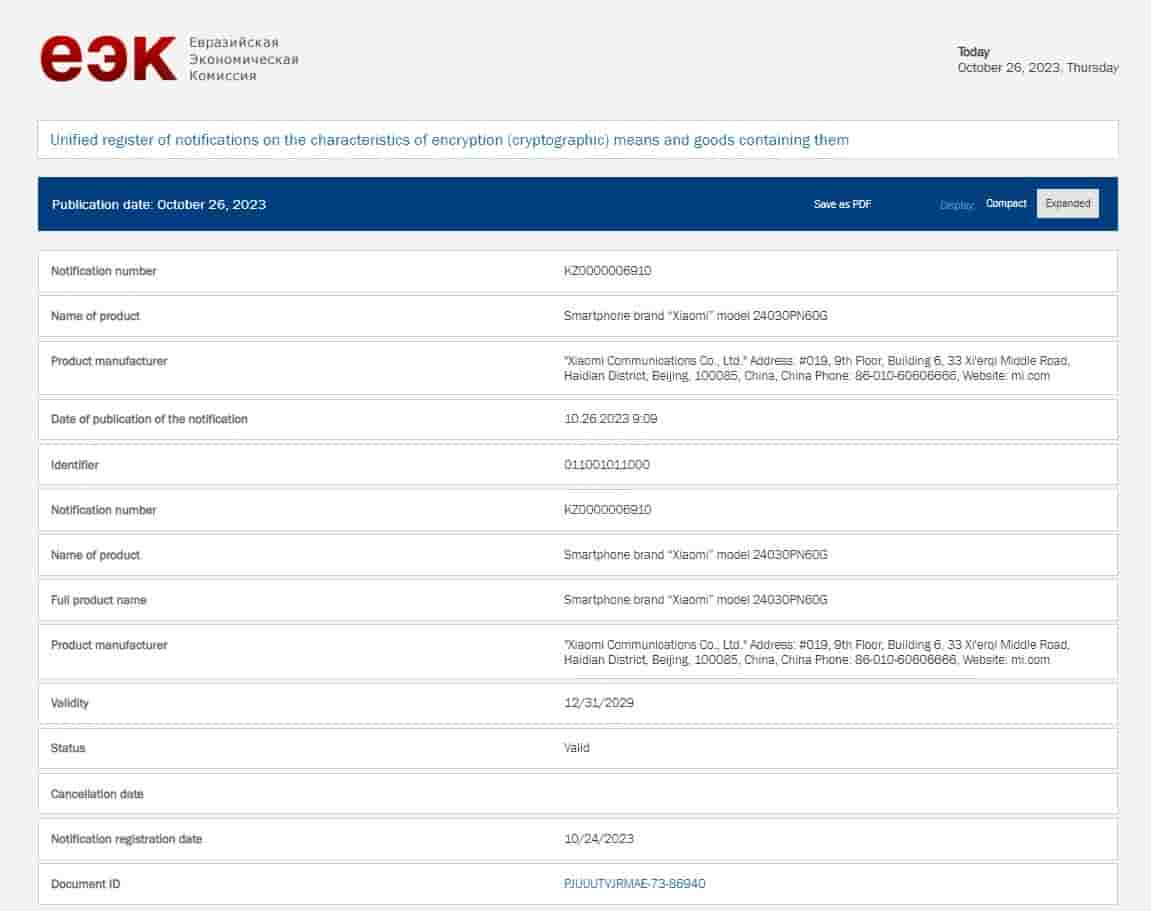The height and width of the screenshot is (911, 1151).
Task: Open Document ID PJUUUTVJRMAE-73-86940 link
Action: [634, 884]
